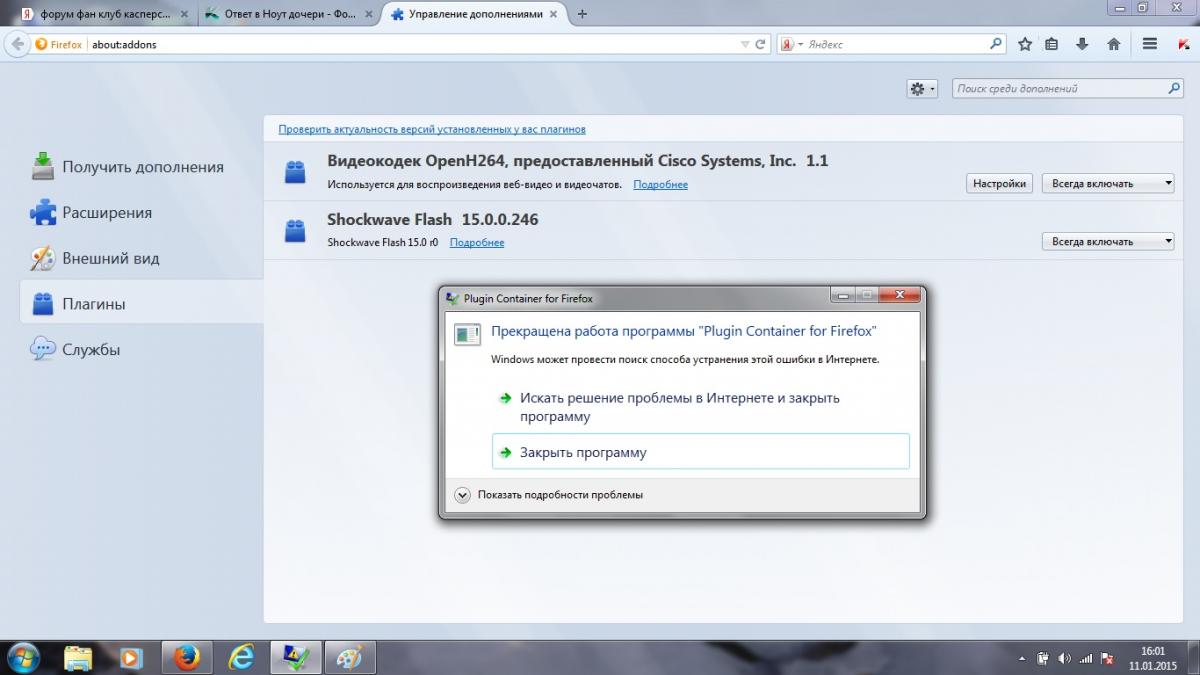Open the Yandex search engine dropdown

pyautogui.click(x=792, y=44)
